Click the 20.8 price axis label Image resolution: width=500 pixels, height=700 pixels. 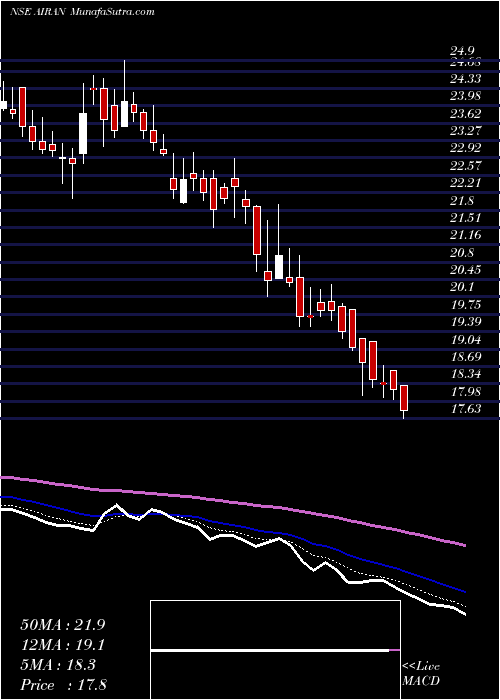click(462, 253)
